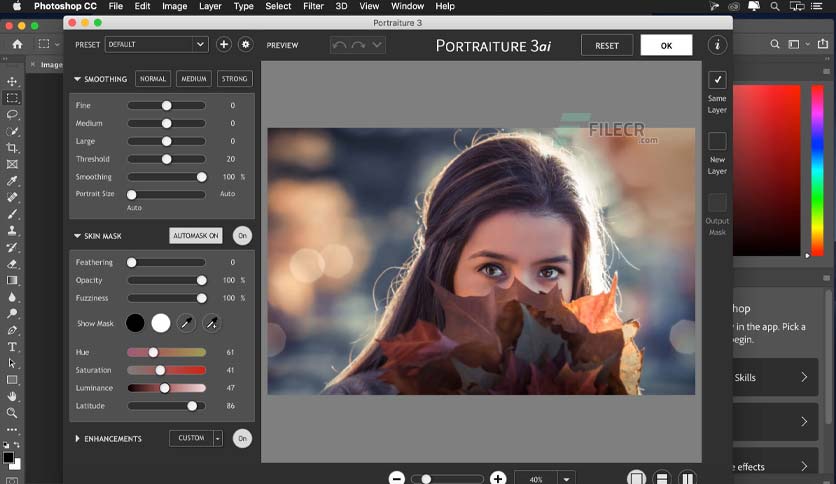Click the Custom enhancements button

(191, 438)
